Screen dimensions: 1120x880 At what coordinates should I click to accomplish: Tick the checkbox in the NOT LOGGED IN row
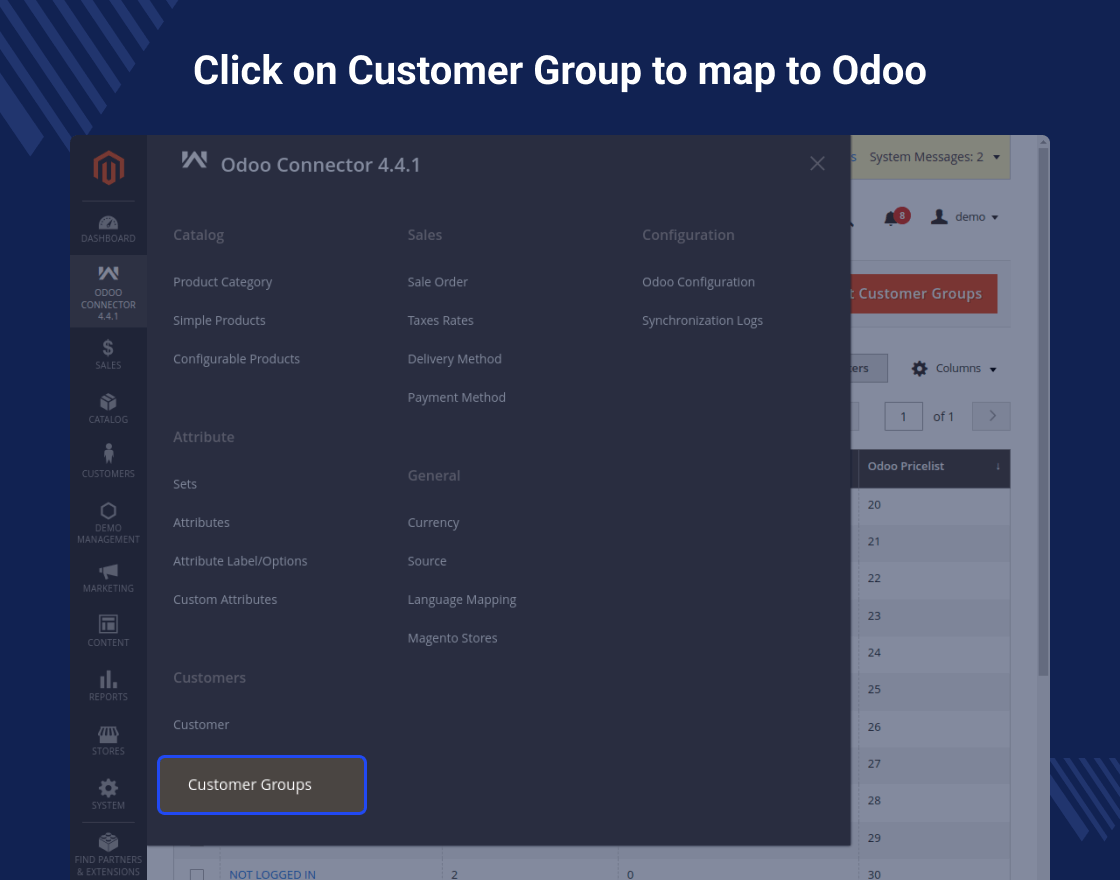pyautogui.click(x=197, y=874)
